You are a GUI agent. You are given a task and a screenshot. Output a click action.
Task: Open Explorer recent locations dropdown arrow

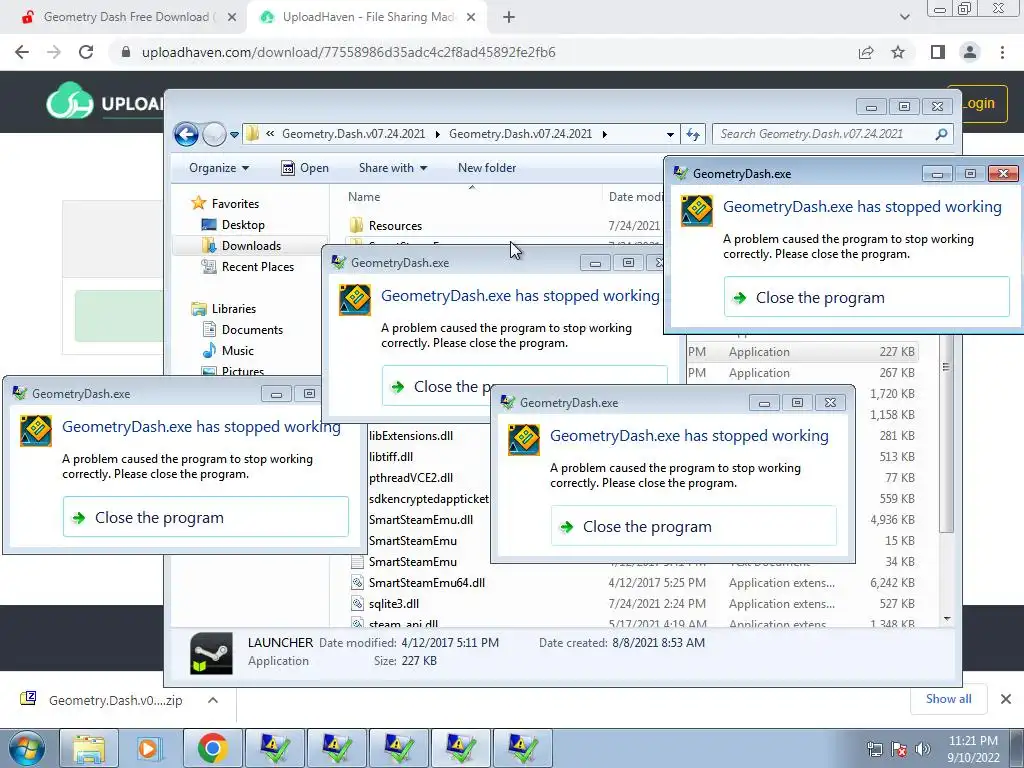coord(234,135)
